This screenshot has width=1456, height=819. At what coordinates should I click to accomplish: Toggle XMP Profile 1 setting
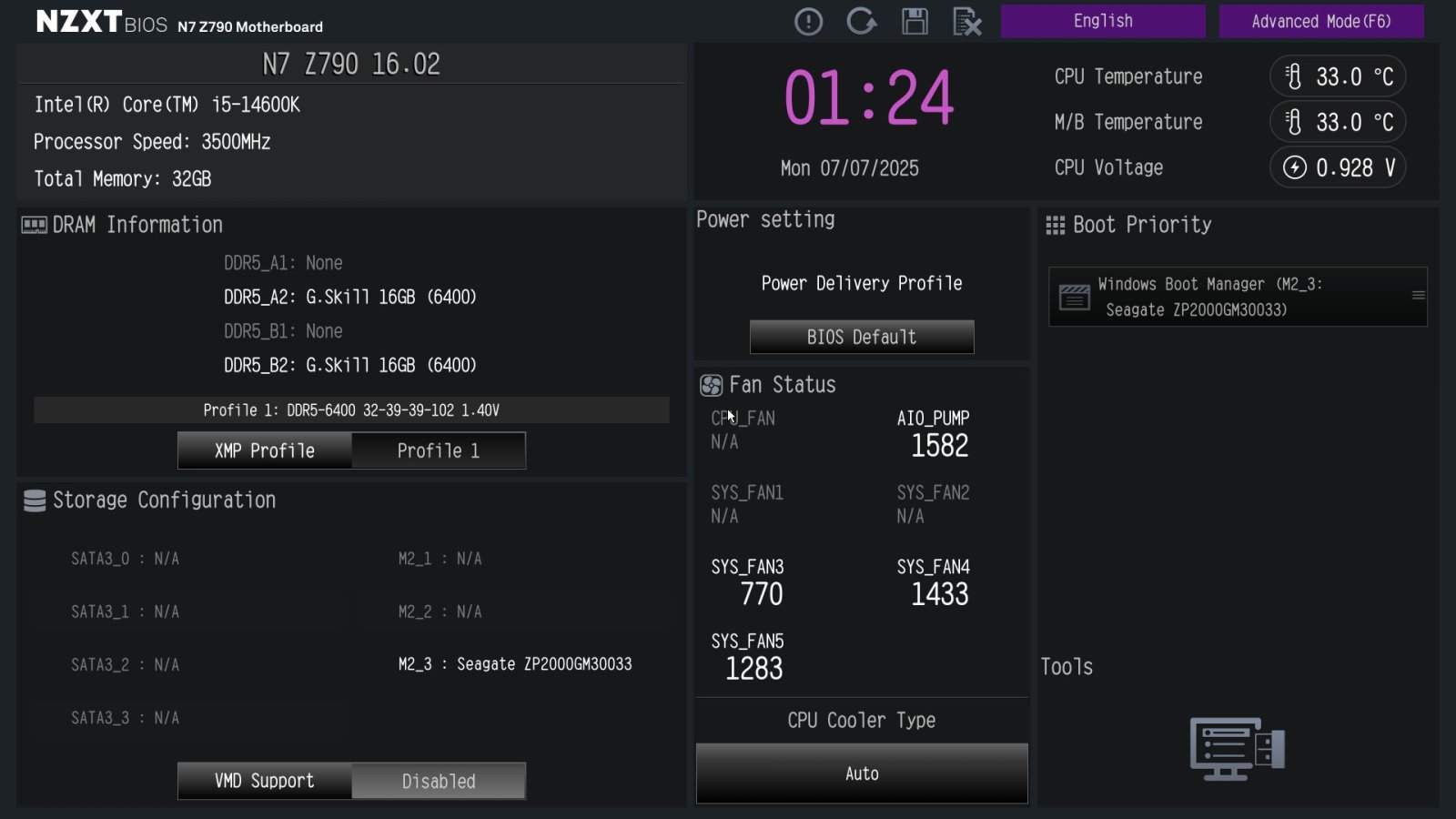tap(438, 450)
